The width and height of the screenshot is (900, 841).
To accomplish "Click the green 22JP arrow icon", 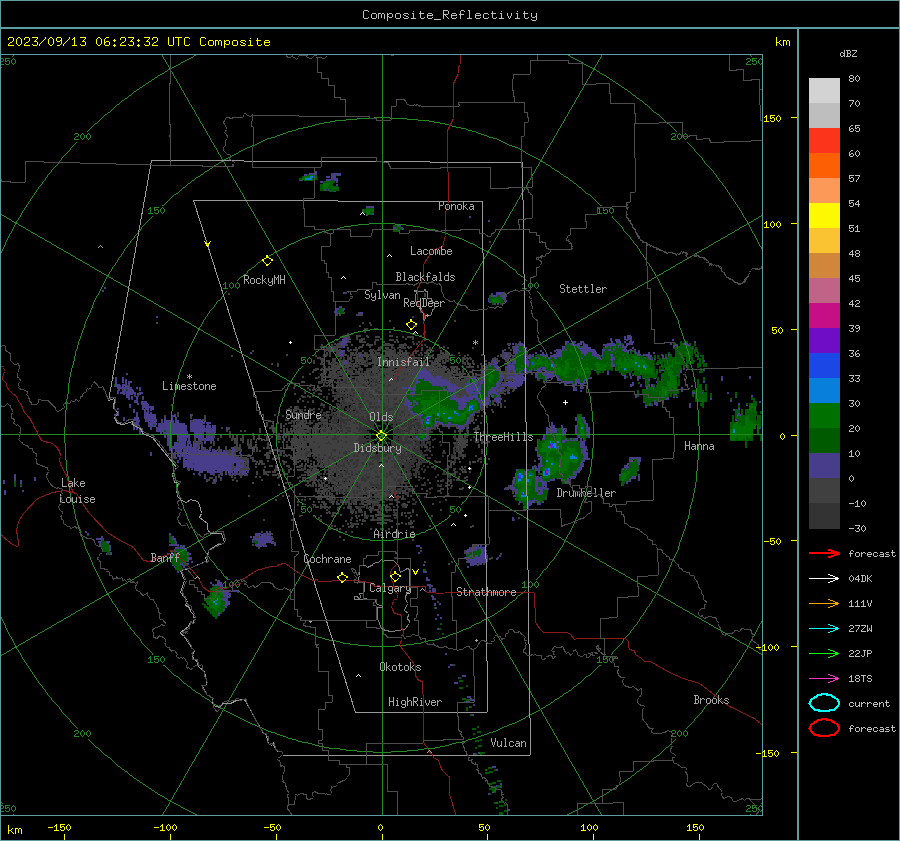I will tap(824, 653).
